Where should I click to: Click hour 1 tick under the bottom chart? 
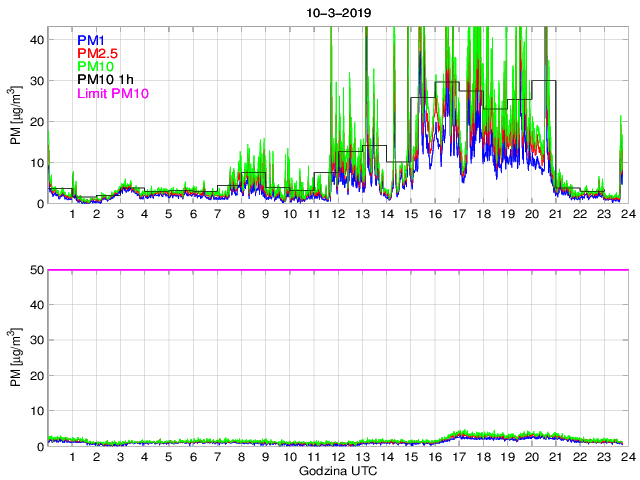tap(72, 456)
